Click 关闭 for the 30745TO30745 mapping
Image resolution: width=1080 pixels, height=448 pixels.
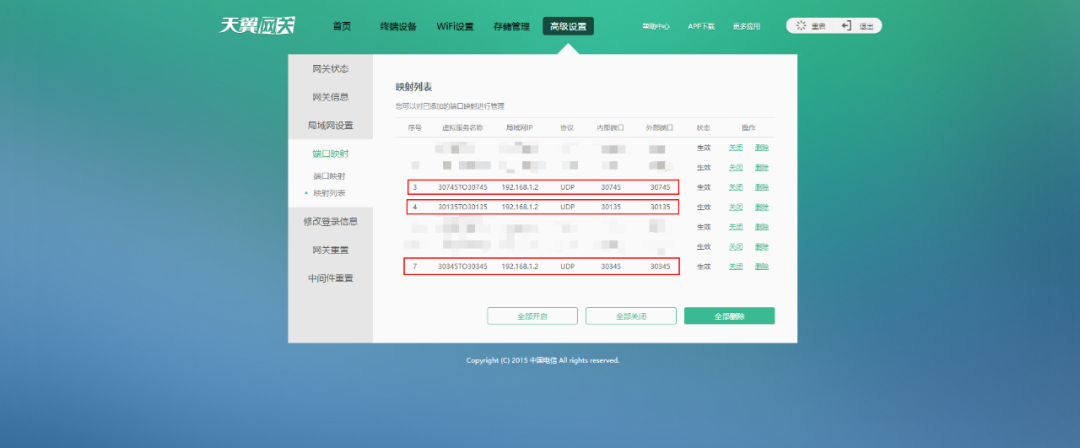click(735, 187)
